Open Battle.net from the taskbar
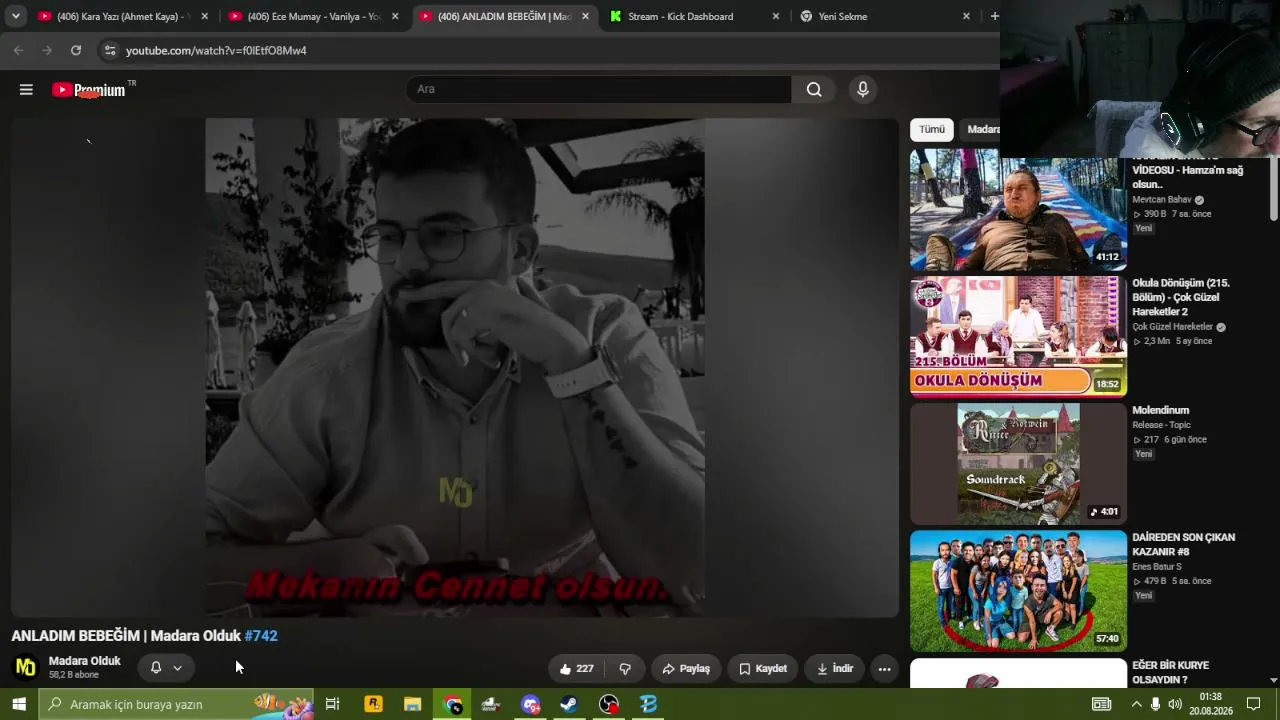Image resolution: width=1280 pixels, height=720 pixels. [x=648, y=704]
